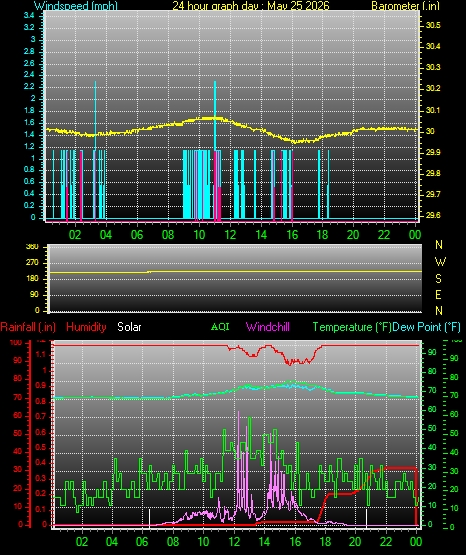The width and height of the screenshot is (466, 555).
Task: Click the Rainfall (.in) legend label
Action: (28, 327)
